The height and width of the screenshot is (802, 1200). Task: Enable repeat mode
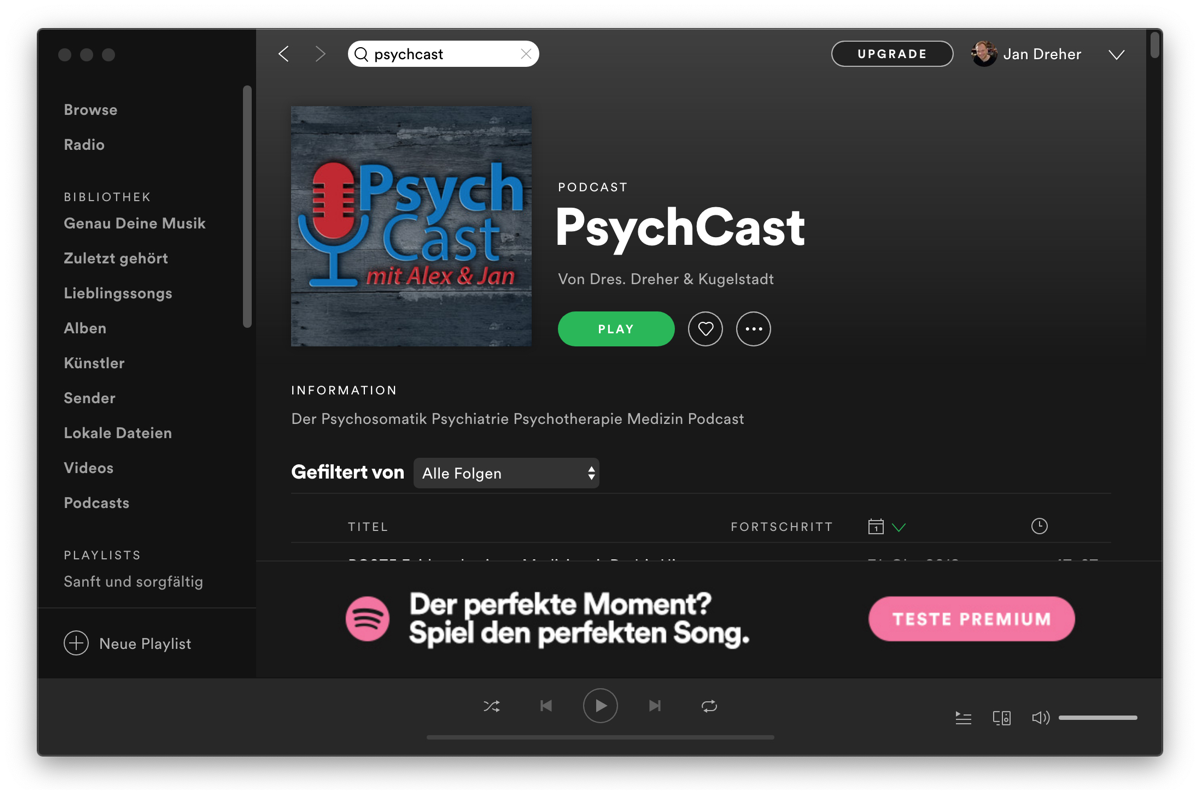point(709,706)
